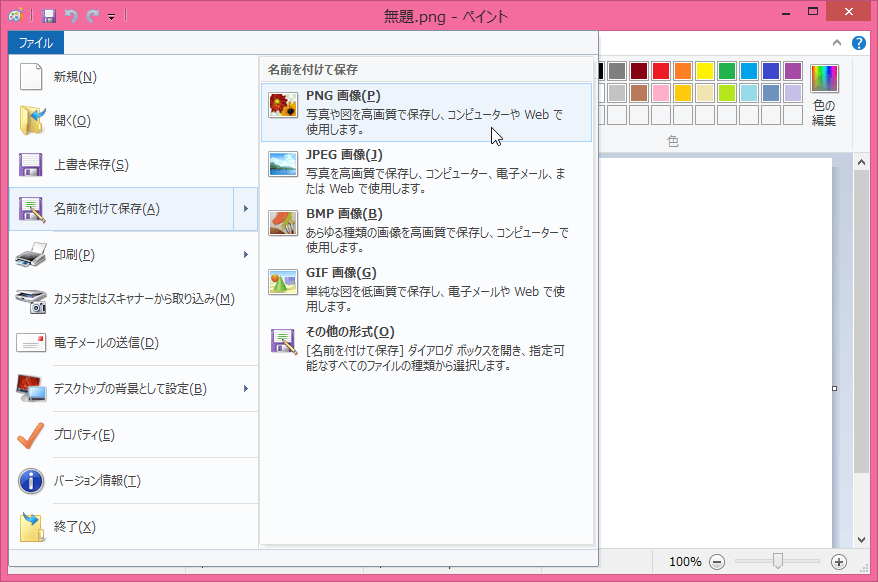Choose 終了(X) to exit Paint
This screenshot has height=582, width=878.
coord(133,527)
